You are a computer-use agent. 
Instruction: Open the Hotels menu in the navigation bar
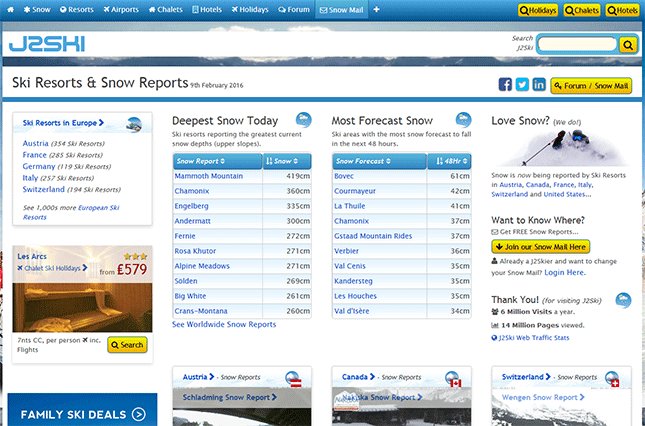[x=207, y=9]
